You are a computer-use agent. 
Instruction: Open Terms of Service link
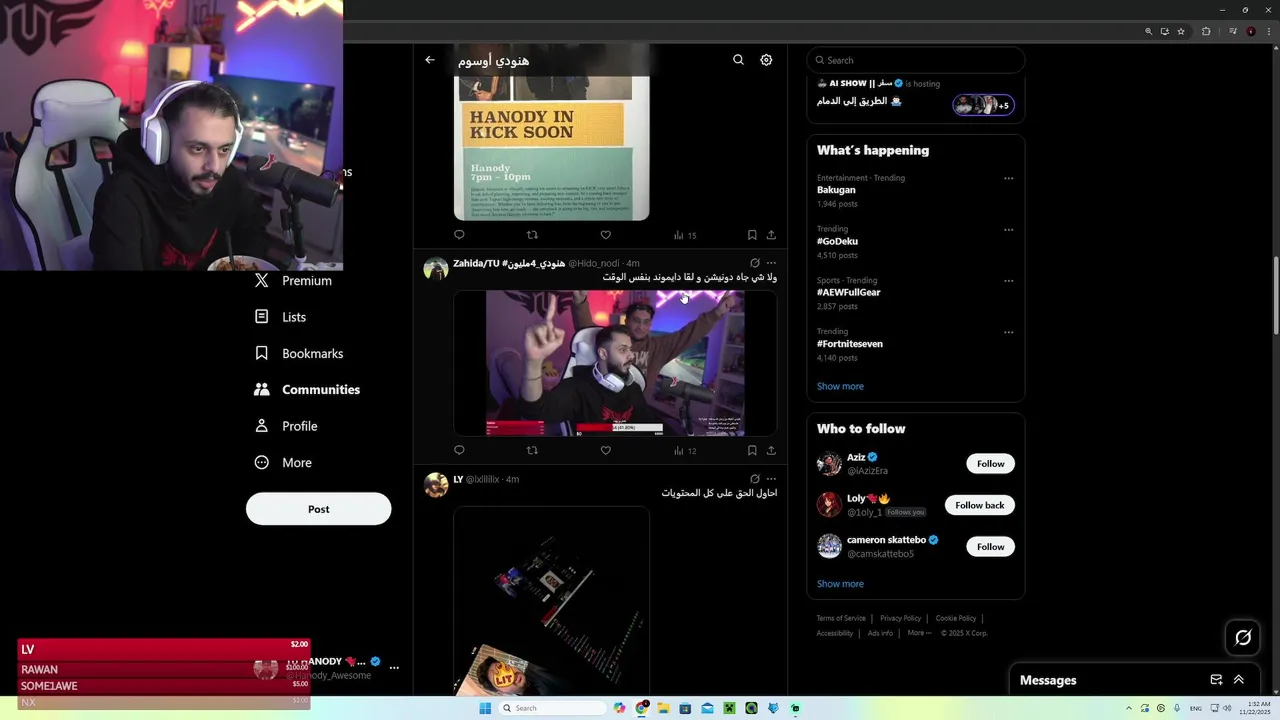click(841, 618)
